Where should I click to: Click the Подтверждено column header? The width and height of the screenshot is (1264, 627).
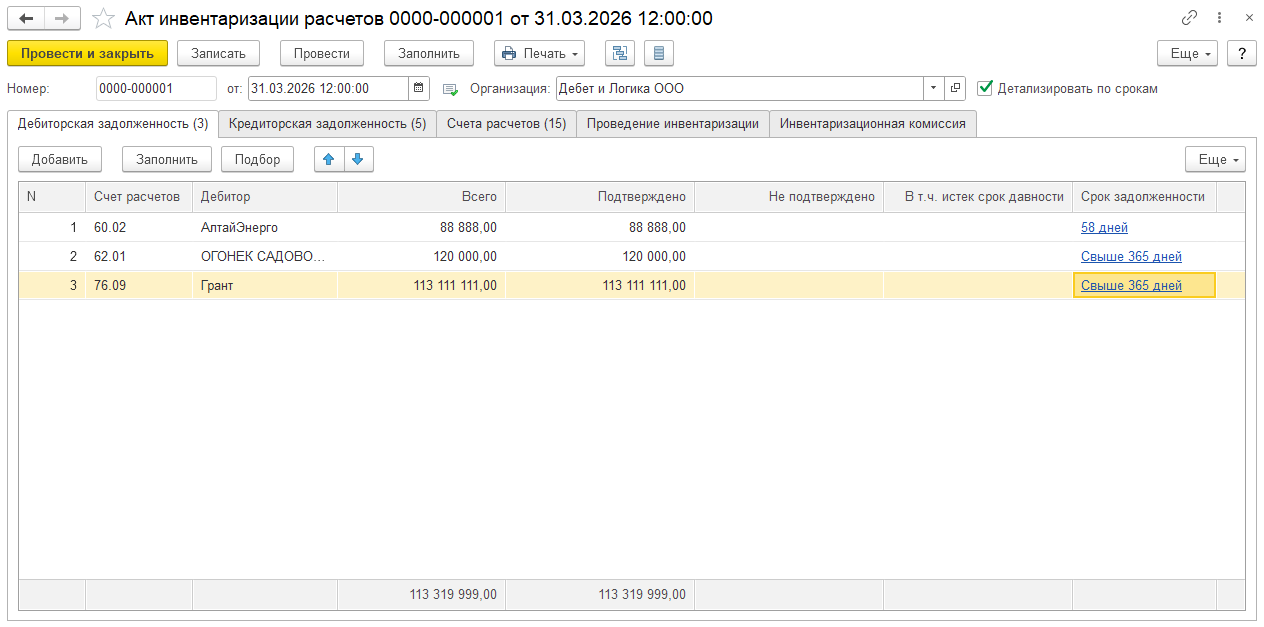[600, 197]
